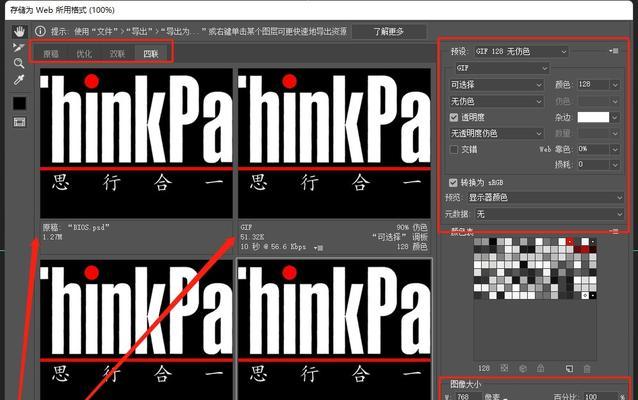This screenshot has width=638, height=400.
Task: Select the bright red color table swatch
Action: coord(570,241)
